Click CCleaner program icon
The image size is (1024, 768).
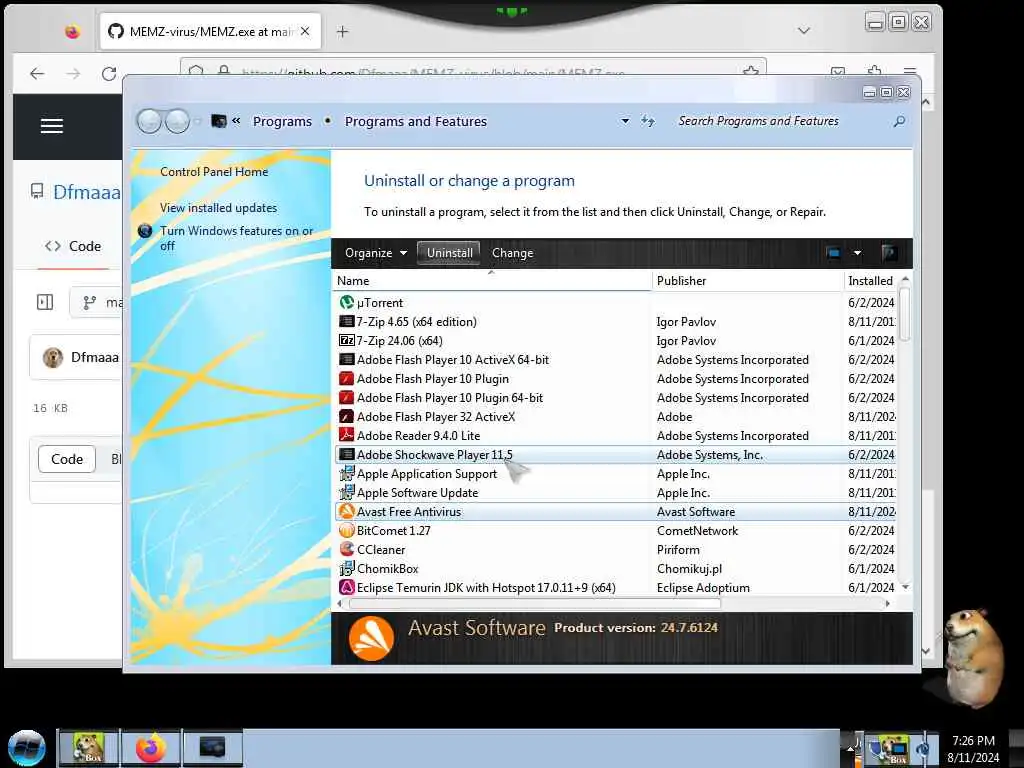pyautogui.click(x=347, y=549)
